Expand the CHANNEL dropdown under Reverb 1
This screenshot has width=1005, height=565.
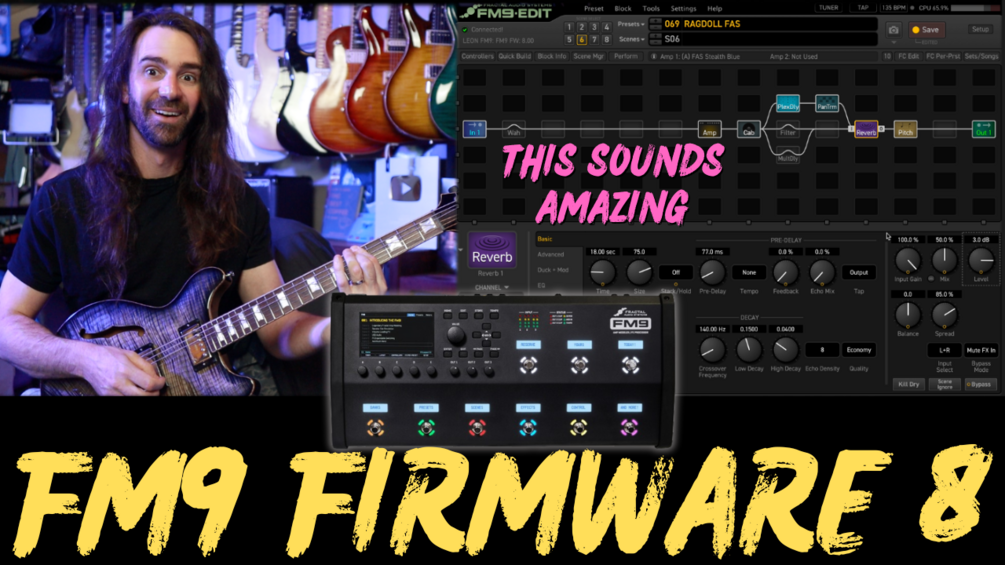(x=492, y=288)
